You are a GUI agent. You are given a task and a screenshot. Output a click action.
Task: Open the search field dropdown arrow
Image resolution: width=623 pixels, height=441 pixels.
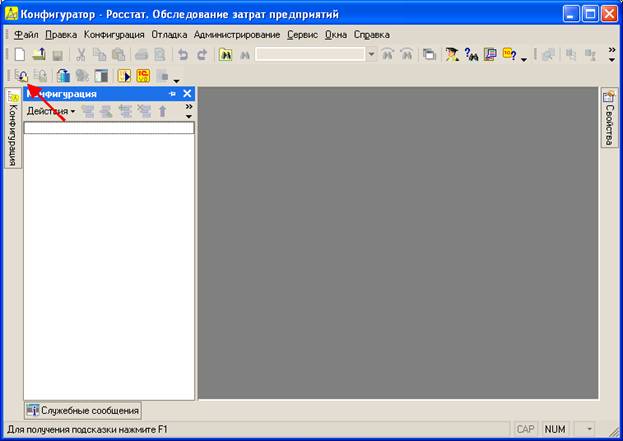[x=371, y=54]
